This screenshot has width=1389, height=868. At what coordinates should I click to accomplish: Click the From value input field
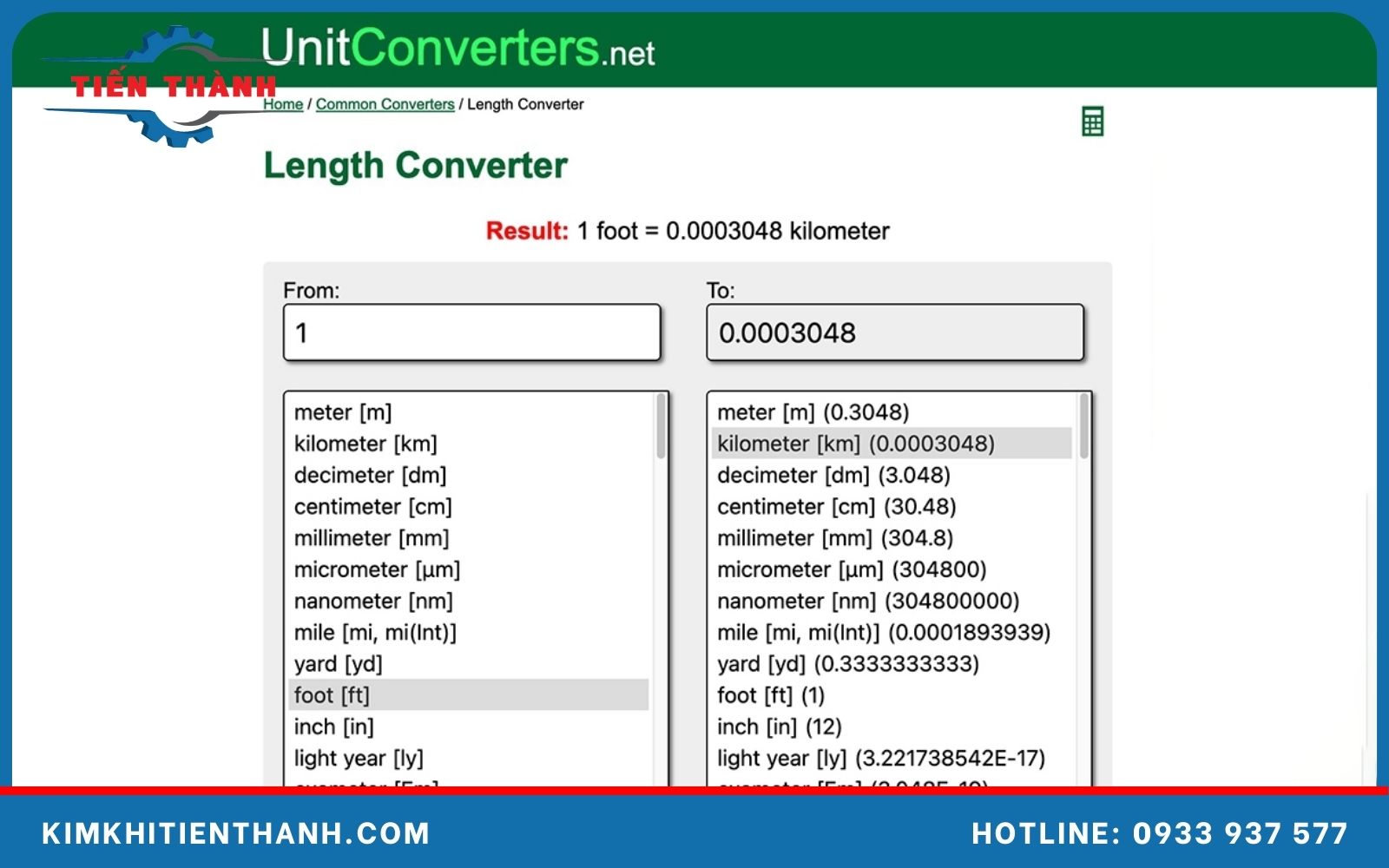point(471,332)
